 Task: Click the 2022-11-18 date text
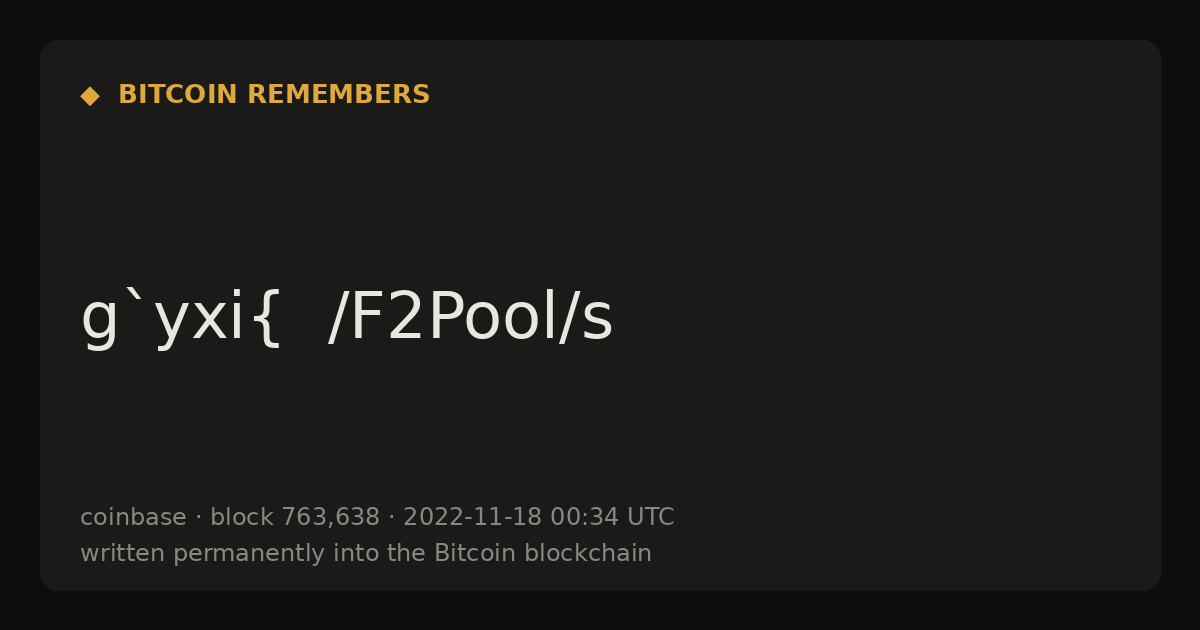click(x=472, y=517)
